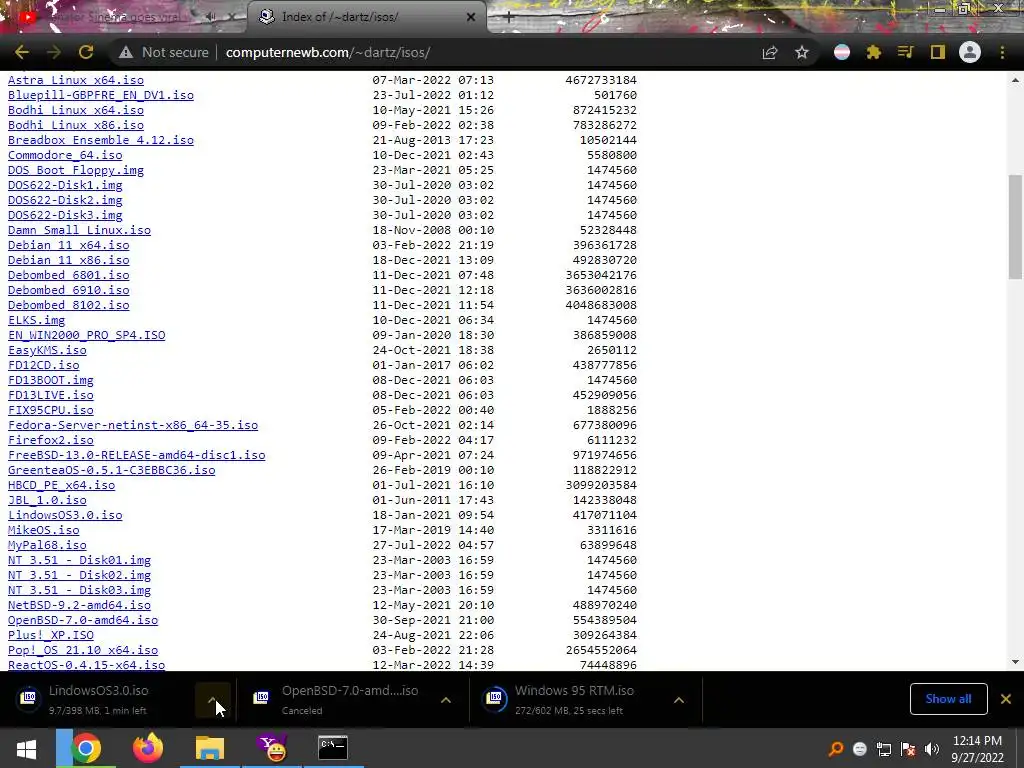The width and height of the screenshot is (1024, 768).
Task: Click Windows 95 RTM.iso download item
Action: pyautogui.click(x=575, y=699)
